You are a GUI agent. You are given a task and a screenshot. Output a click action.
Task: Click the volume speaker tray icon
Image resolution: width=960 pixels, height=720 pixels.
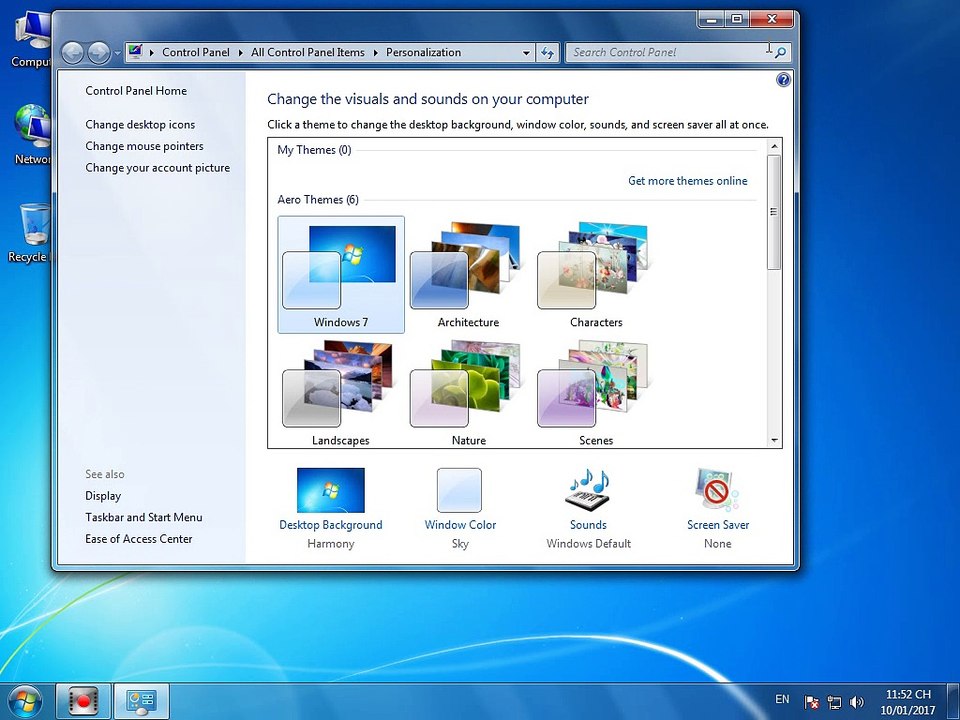[857, 702]
